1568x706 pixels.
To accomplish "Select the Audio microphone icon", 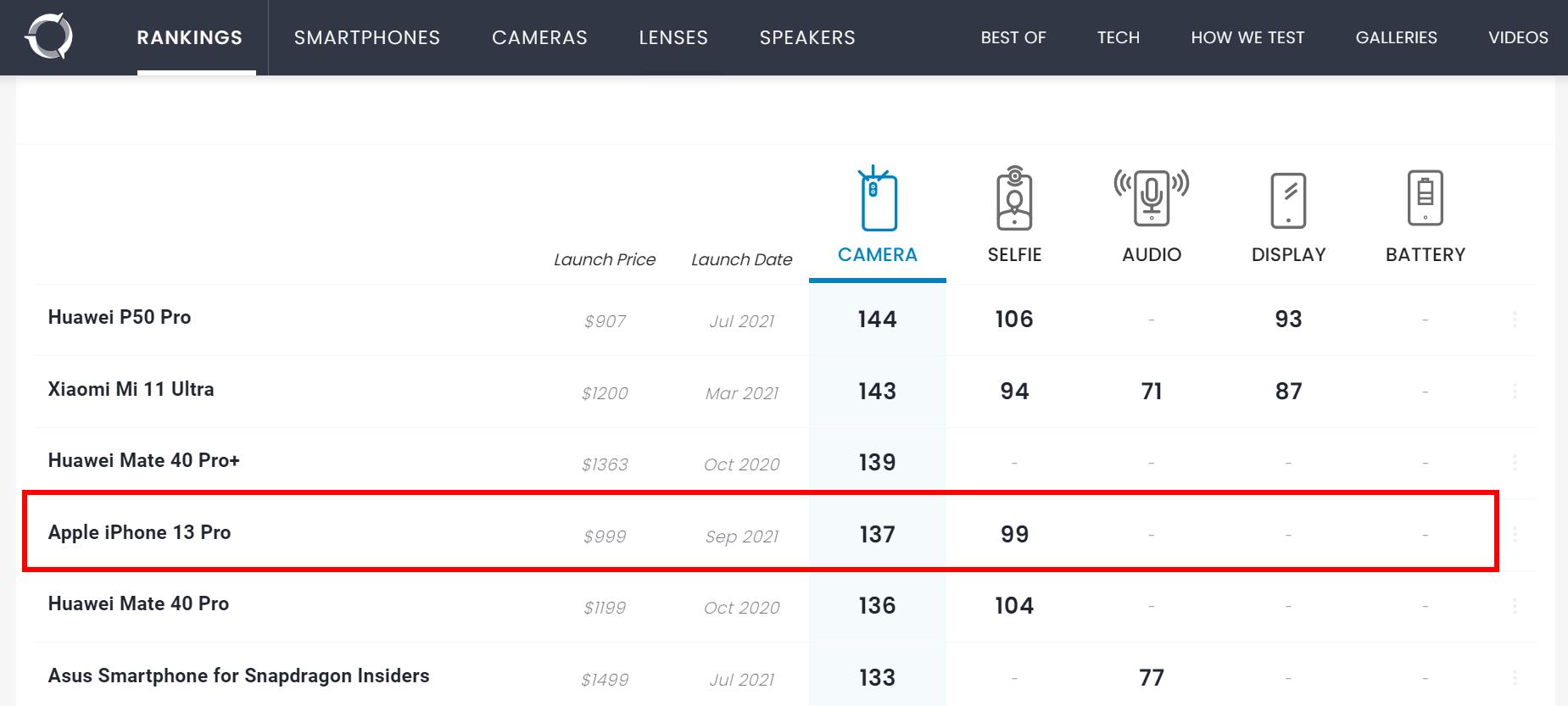I will coord(1151,198).
